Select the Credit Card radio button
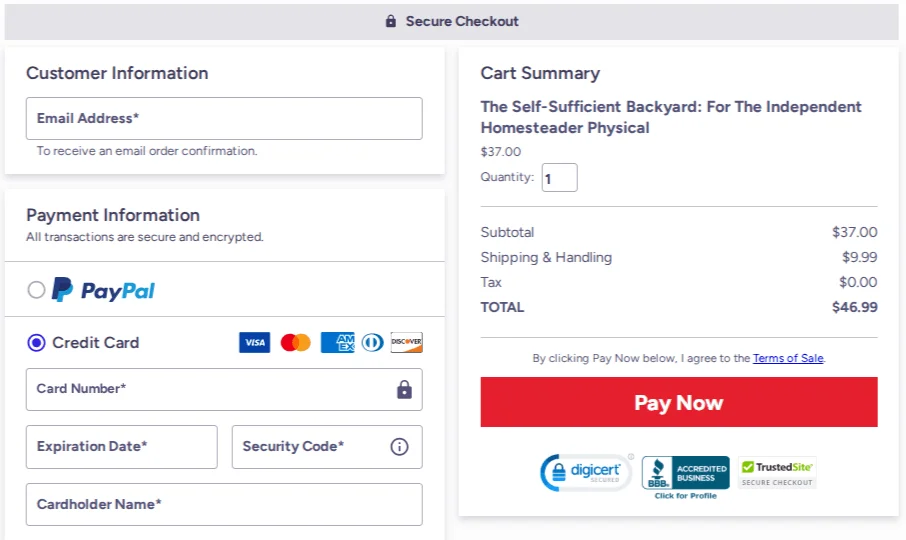This screenshot has width=906, height=540. coord(37,343)
